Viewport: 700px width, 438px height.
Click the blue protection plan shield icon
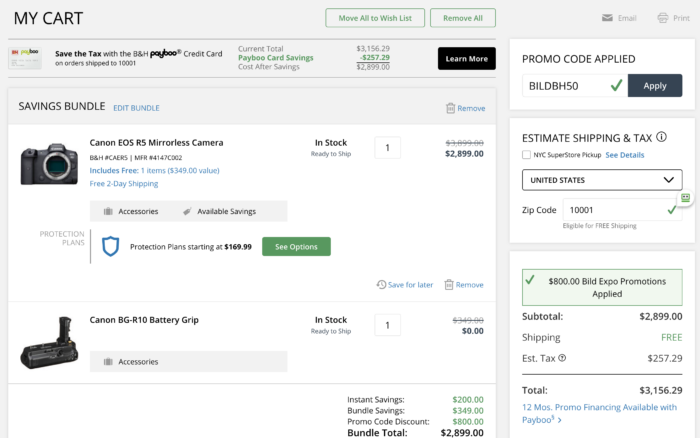111,246
